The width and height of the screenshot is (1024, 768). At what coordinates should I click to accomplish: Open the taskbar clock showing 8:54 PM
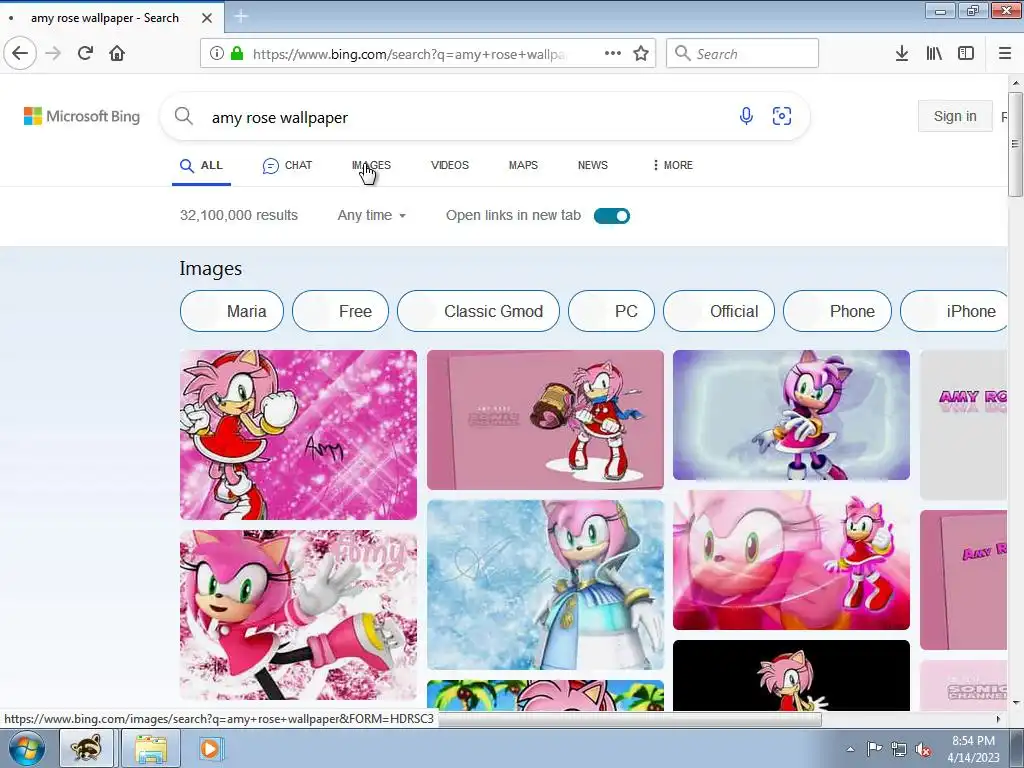pos(973,749)
